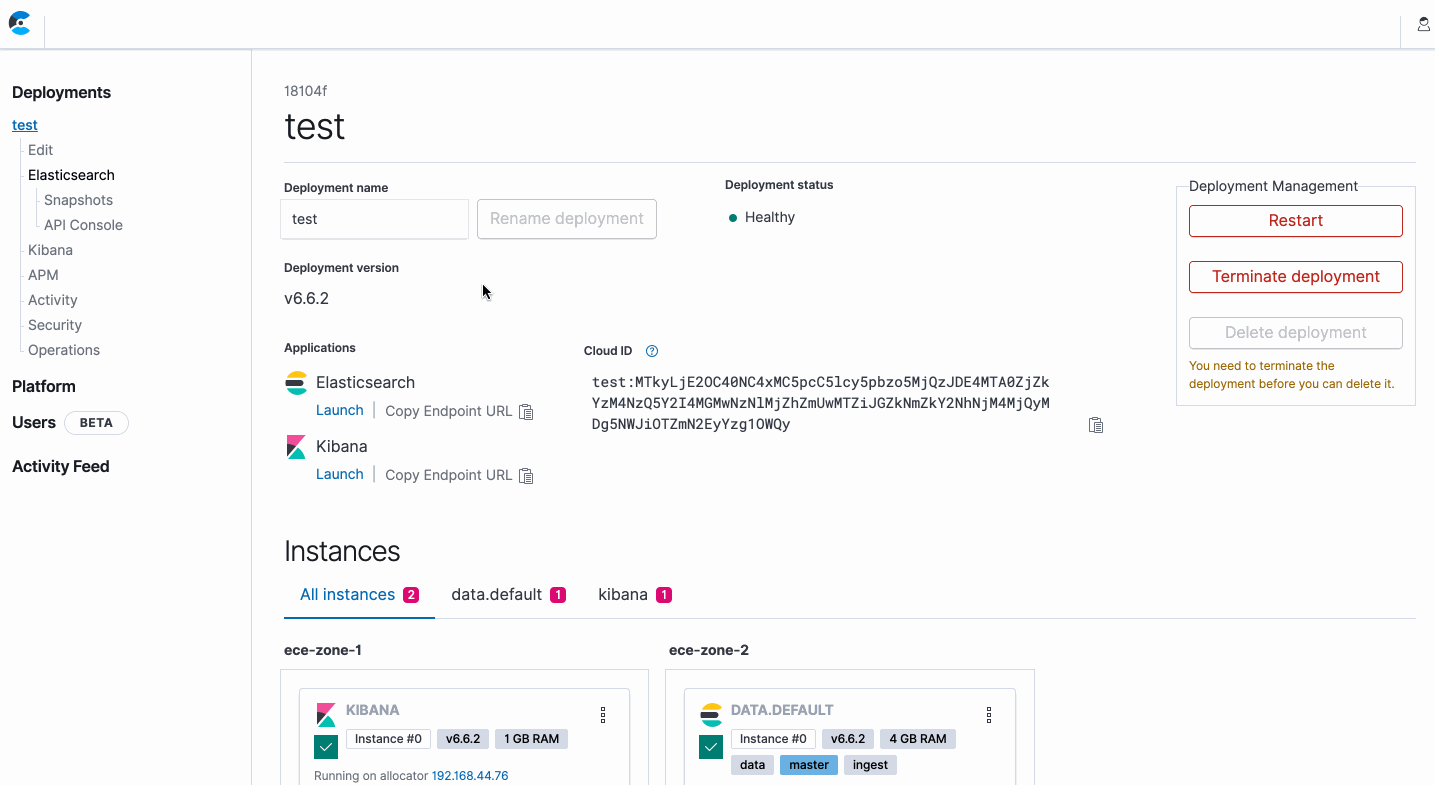This screenshot has width=1435, height=785.
Task: Open APM in the sidebar
Action: click(43, 275)
